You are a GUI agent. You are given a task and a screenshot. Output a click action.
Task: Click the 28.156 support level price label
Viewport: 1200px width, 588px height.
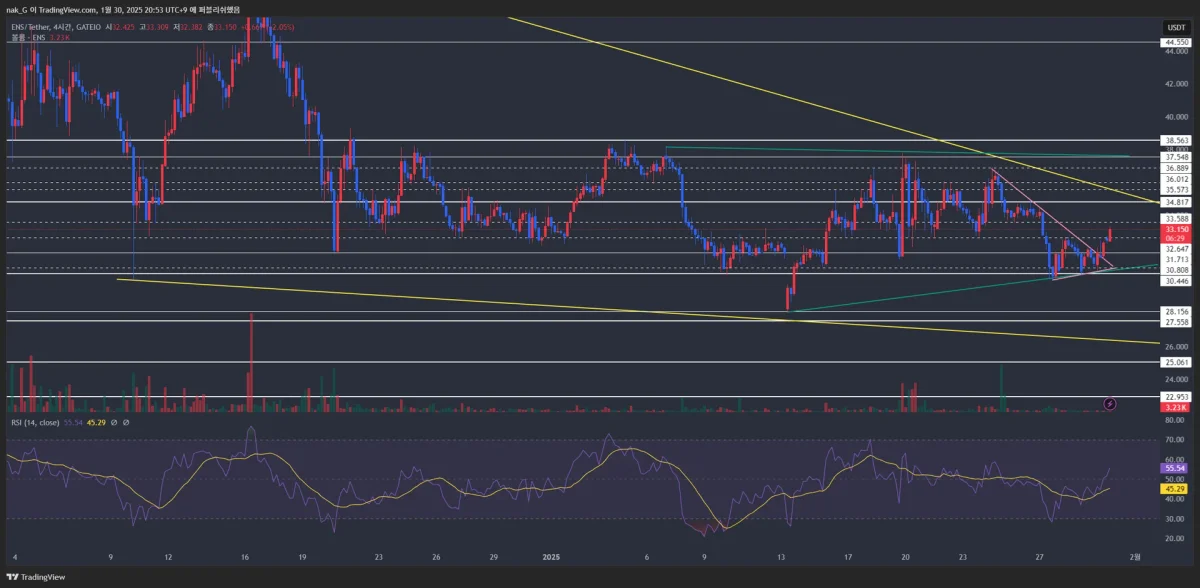1174,312
